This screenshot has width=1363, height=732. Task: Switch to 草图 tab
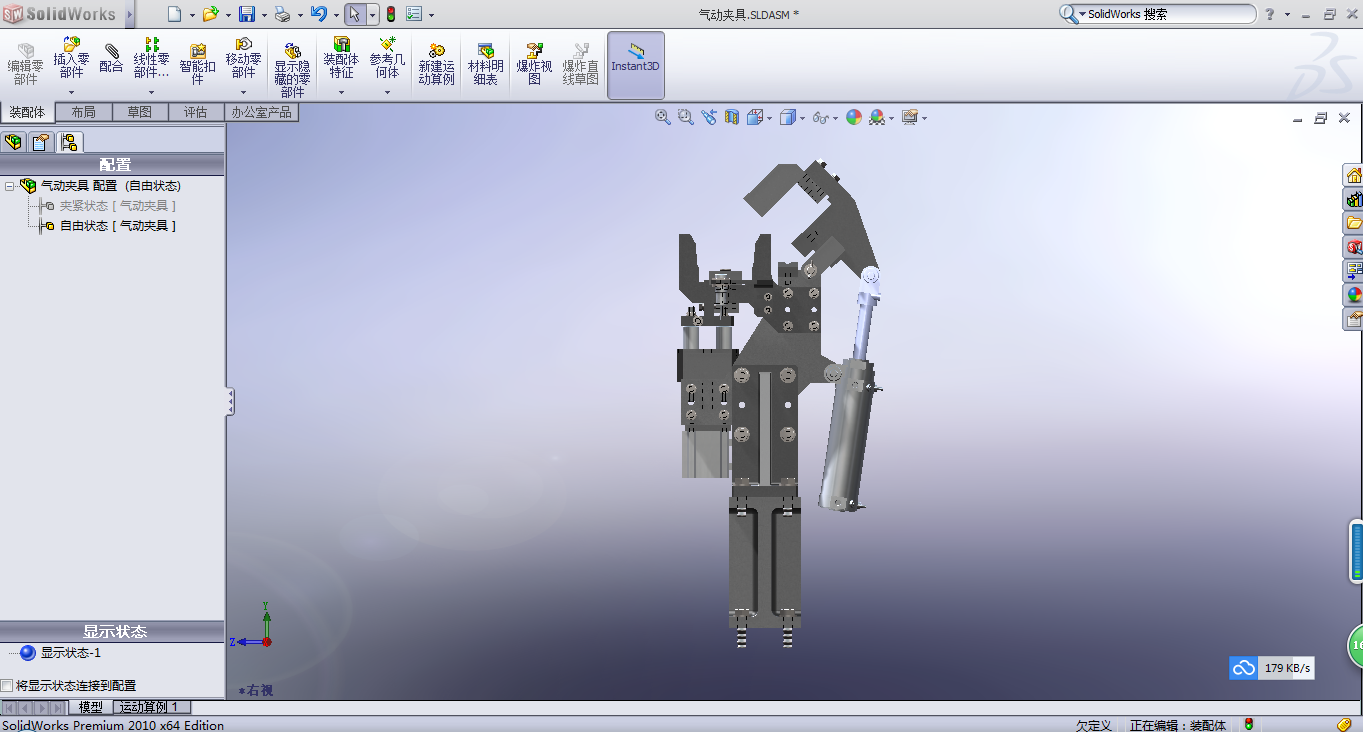[x=140, y=112]
